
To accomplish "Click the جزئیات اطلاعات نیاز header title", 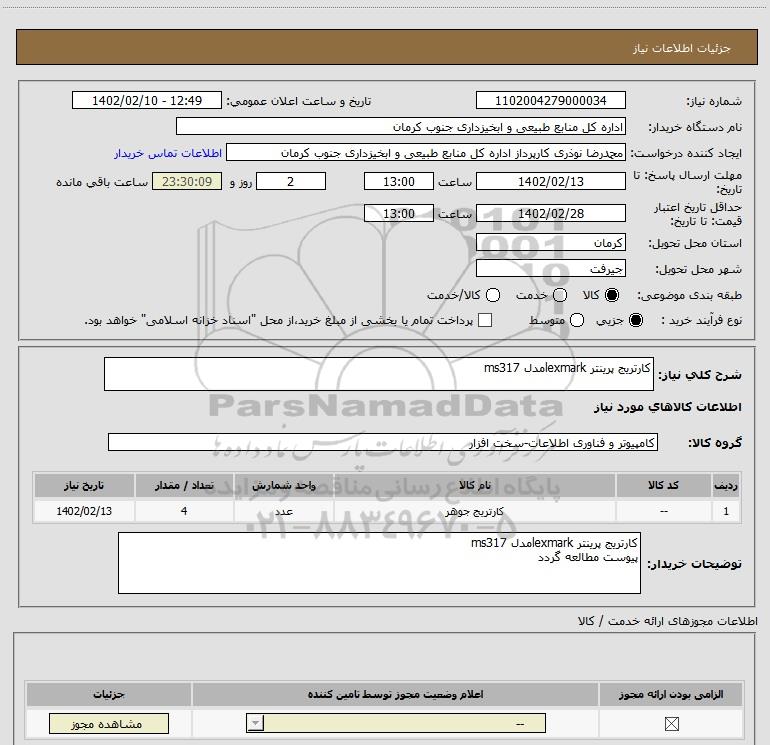I will point(681,48).
